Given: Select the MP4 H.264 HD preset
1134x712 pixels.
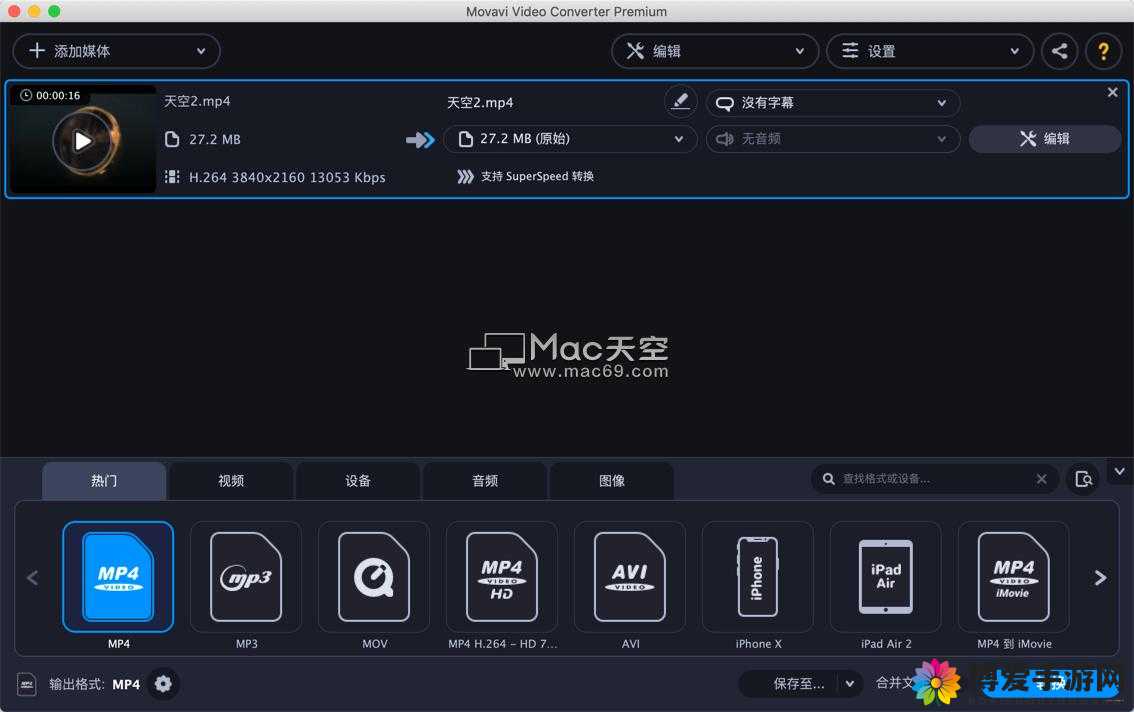Looking at the screenshot, I should (502, 577).
